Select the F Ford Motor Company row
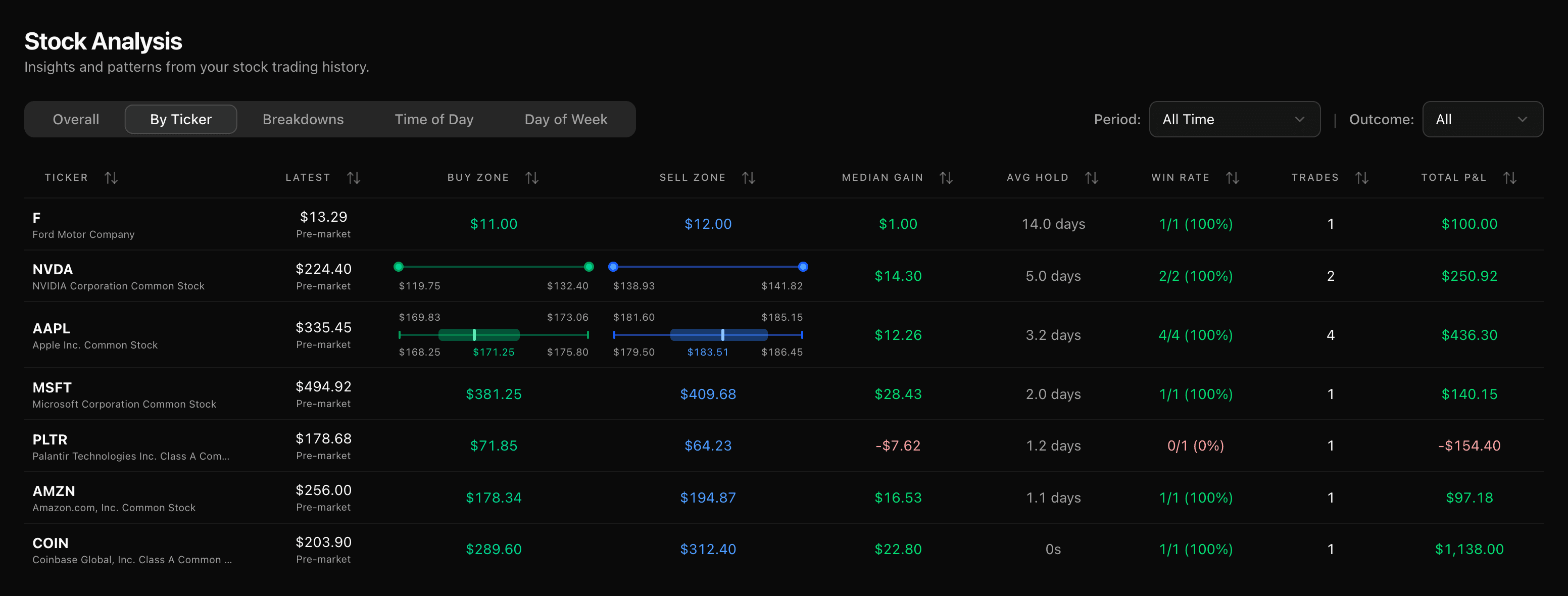 click(x=784, y=224)
